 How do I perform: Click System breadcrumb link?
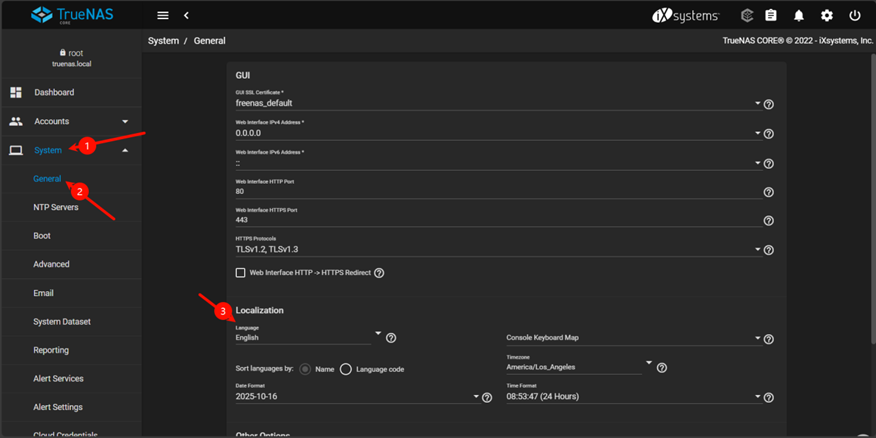click(x=163, y=41)
